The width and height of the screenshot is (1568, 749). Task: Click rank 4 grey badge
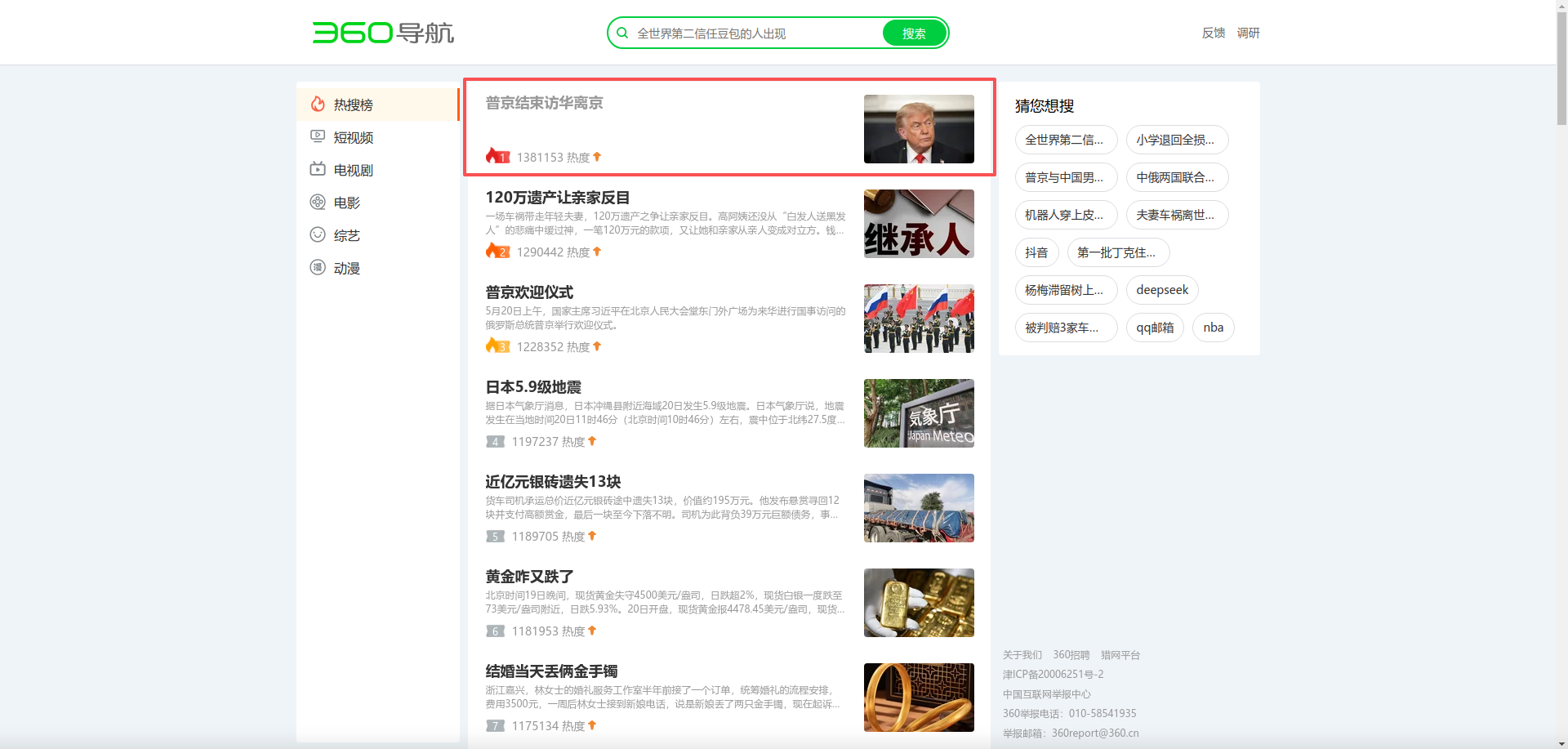click(495, 441)
